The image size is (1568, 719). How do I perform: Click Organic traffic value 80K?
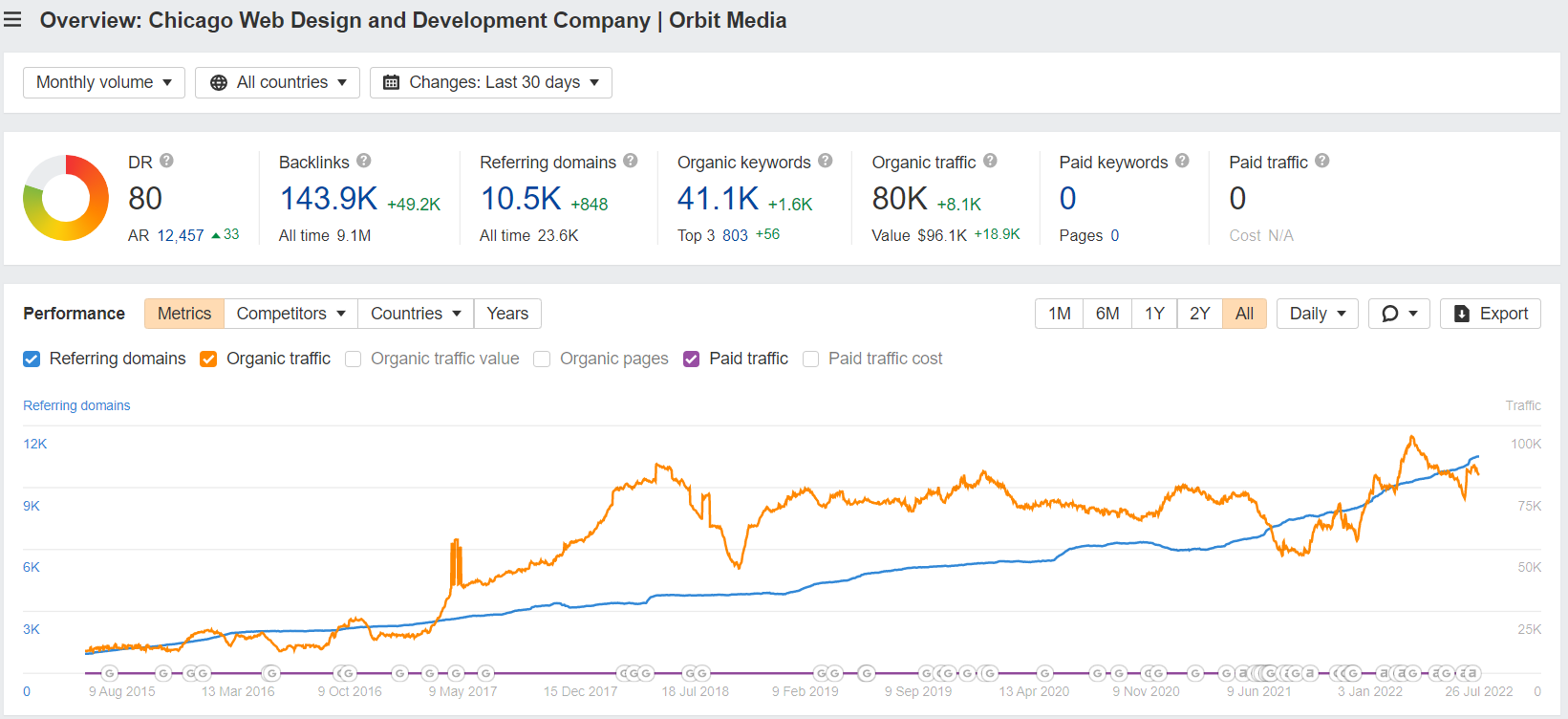click(x=900, y=199)
